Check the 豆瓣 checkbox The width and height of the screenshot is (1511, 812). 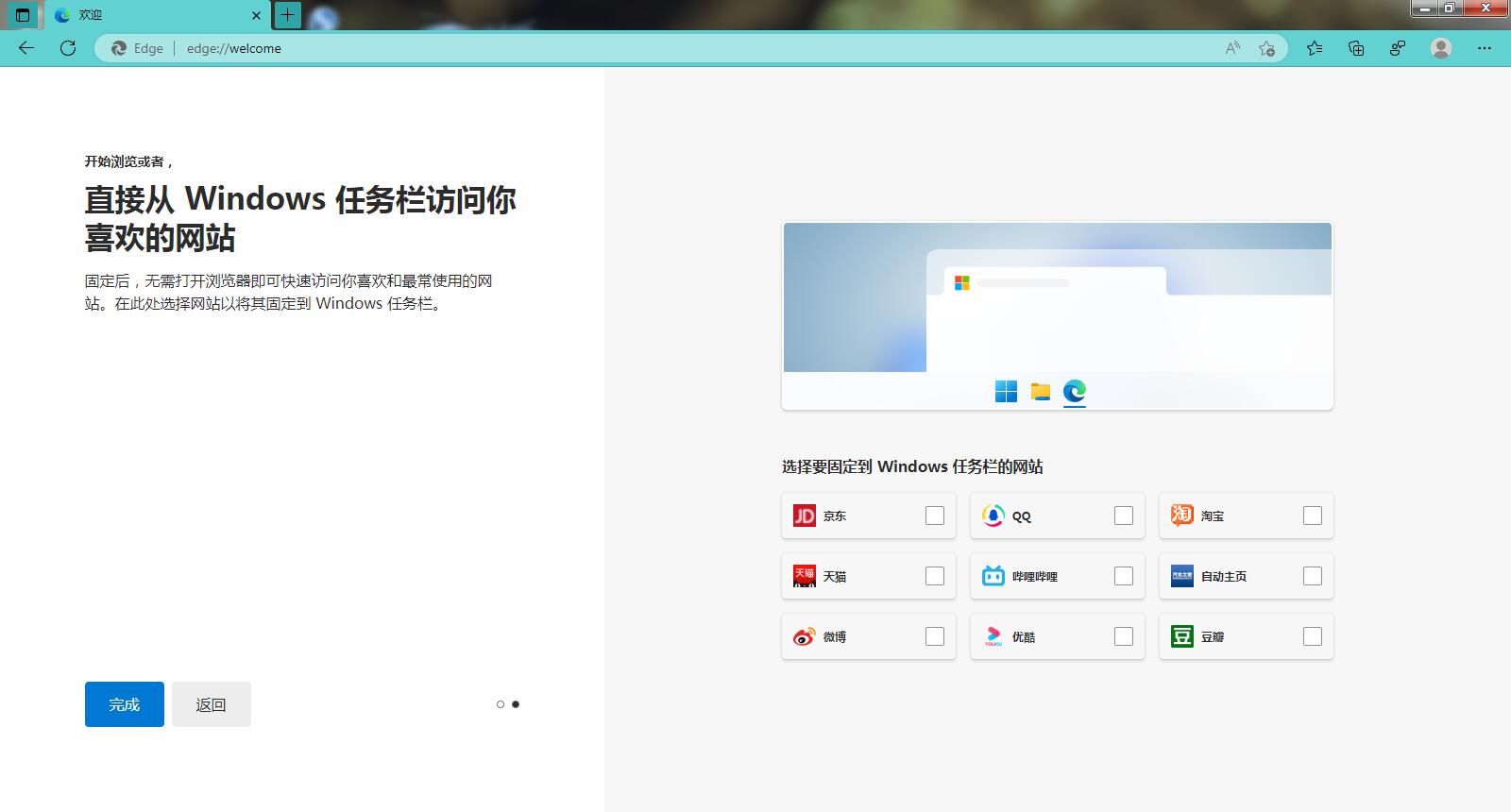coord(1313,636)
